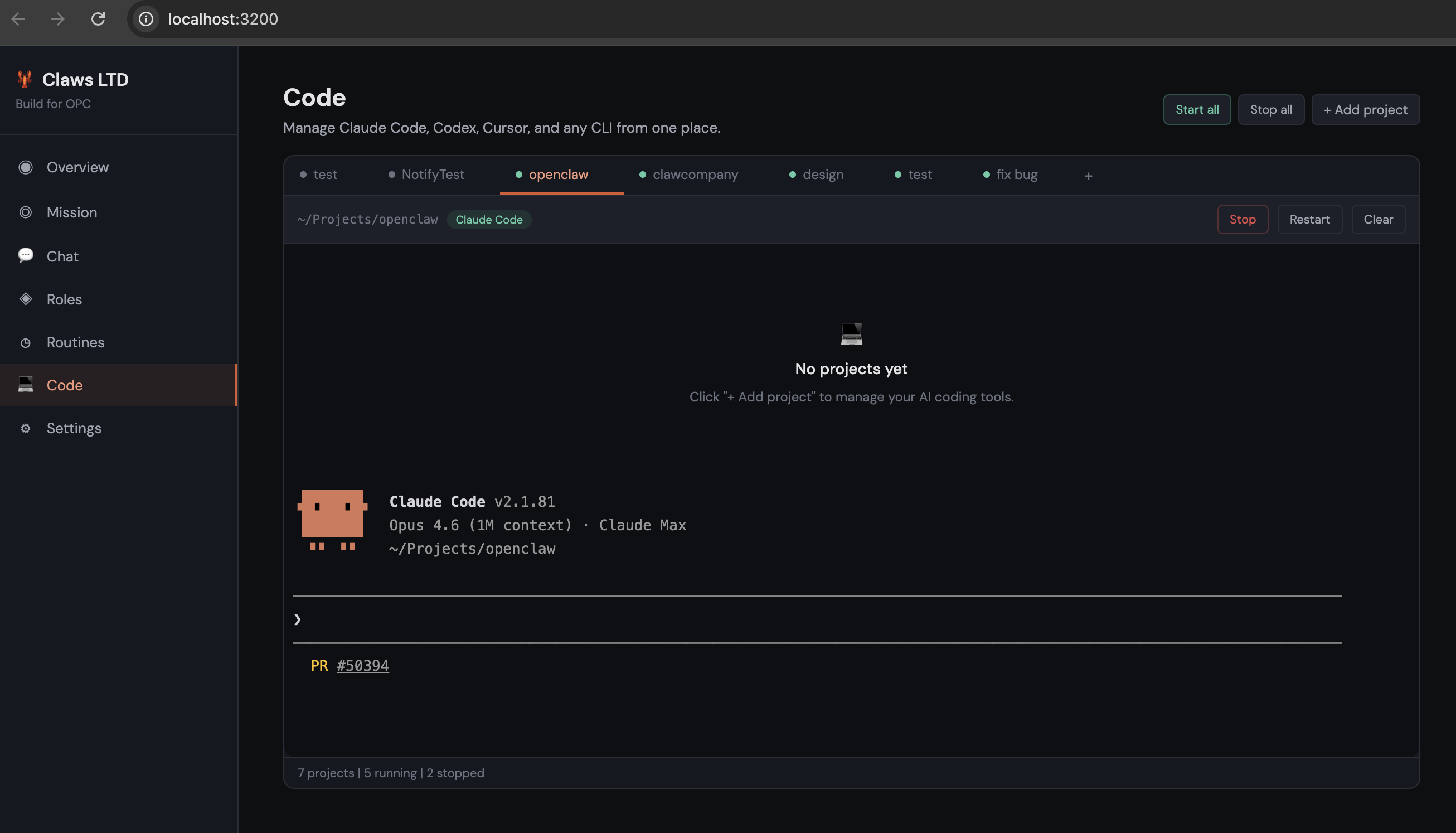1456x833 pixels.
Task: Click the localhost:3200 address bar
Action: [x=223, y=19]
